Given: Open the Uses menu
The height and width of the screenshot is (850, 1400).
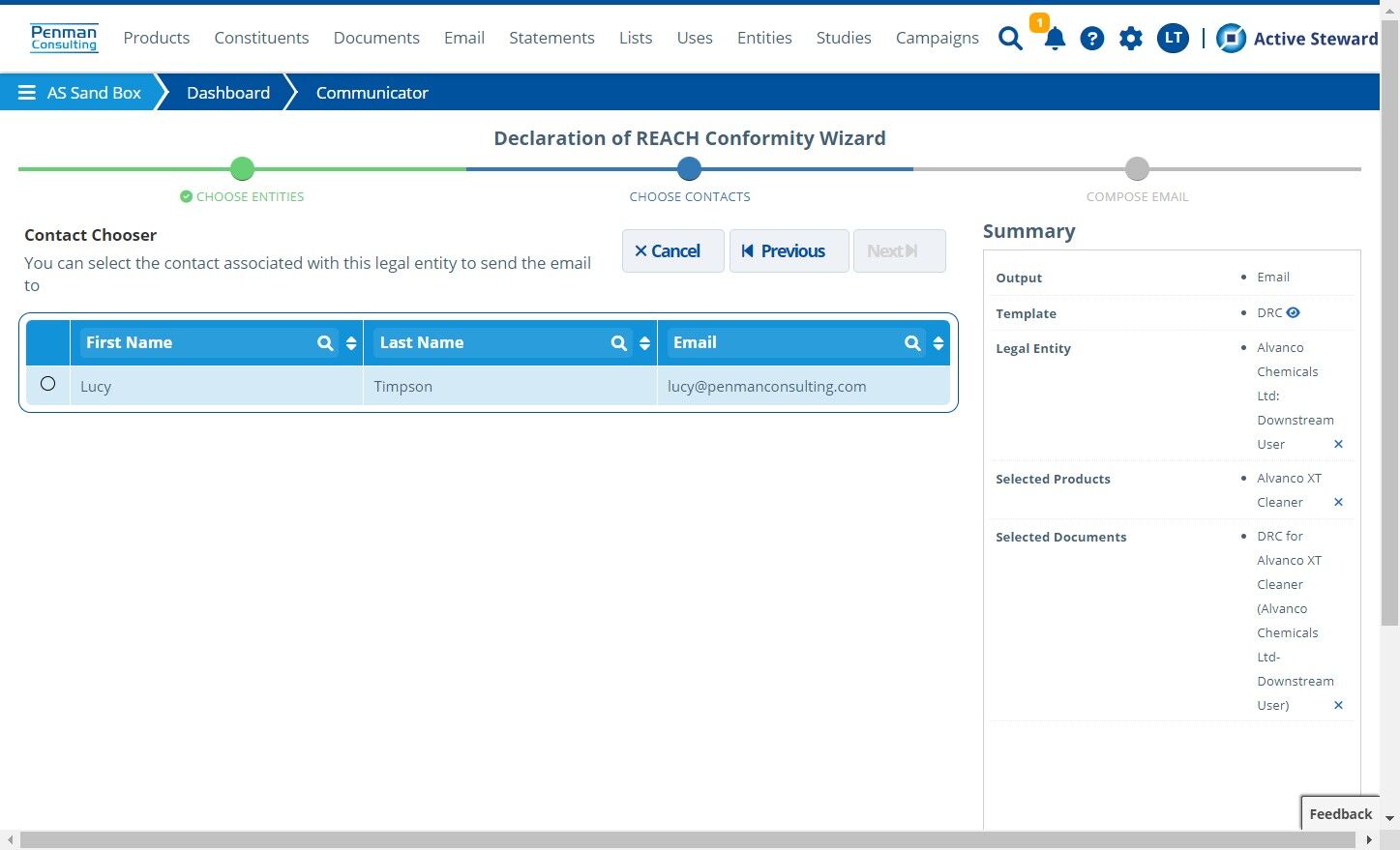Looking at the screenshot, I should point(695,38).
